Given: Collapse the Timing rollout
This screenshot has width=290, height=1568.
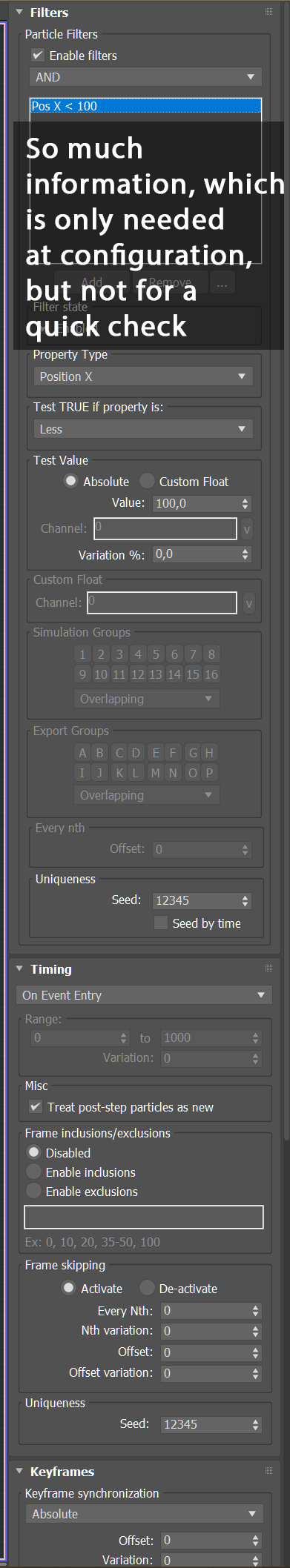Looking at the screenshot, I should [19, 969].
